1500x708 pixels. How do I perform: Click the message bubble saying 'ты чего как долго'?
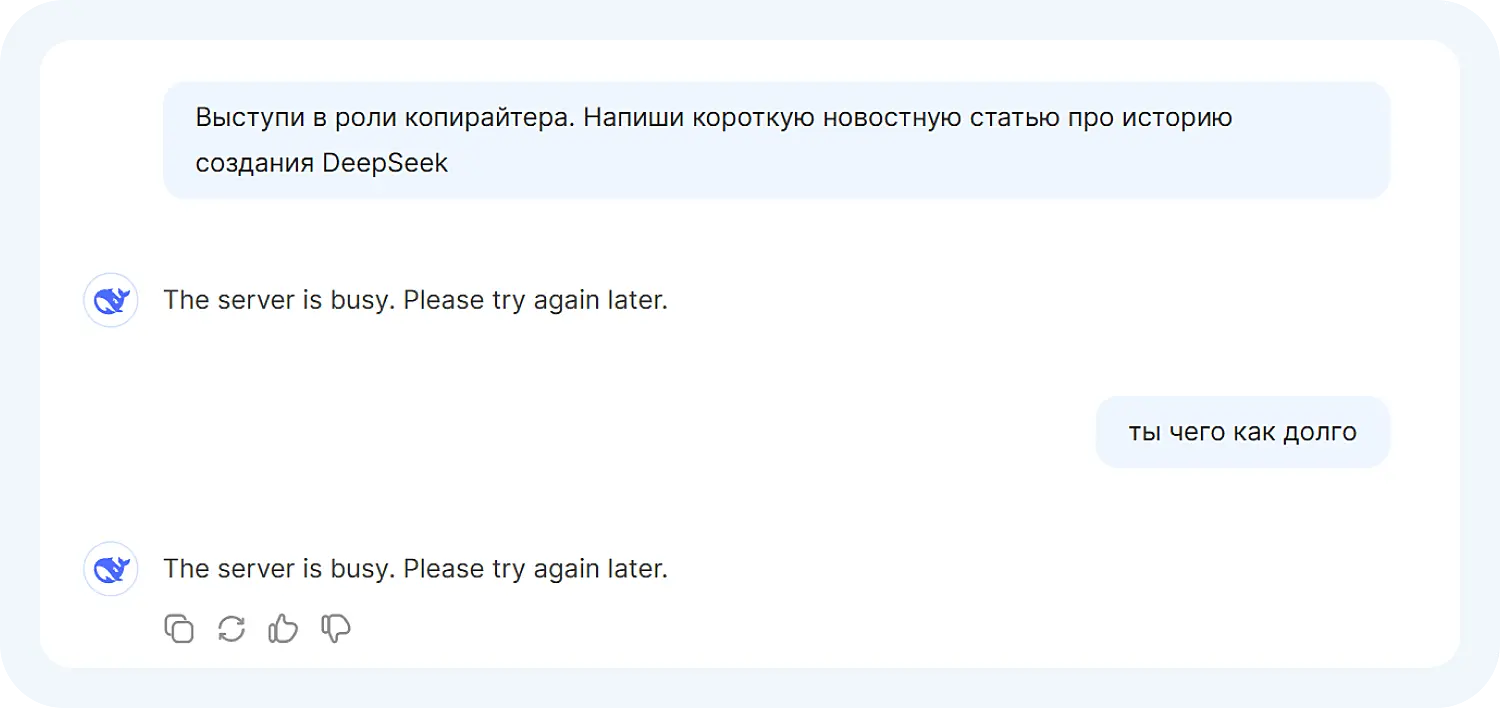(1242, 431)
